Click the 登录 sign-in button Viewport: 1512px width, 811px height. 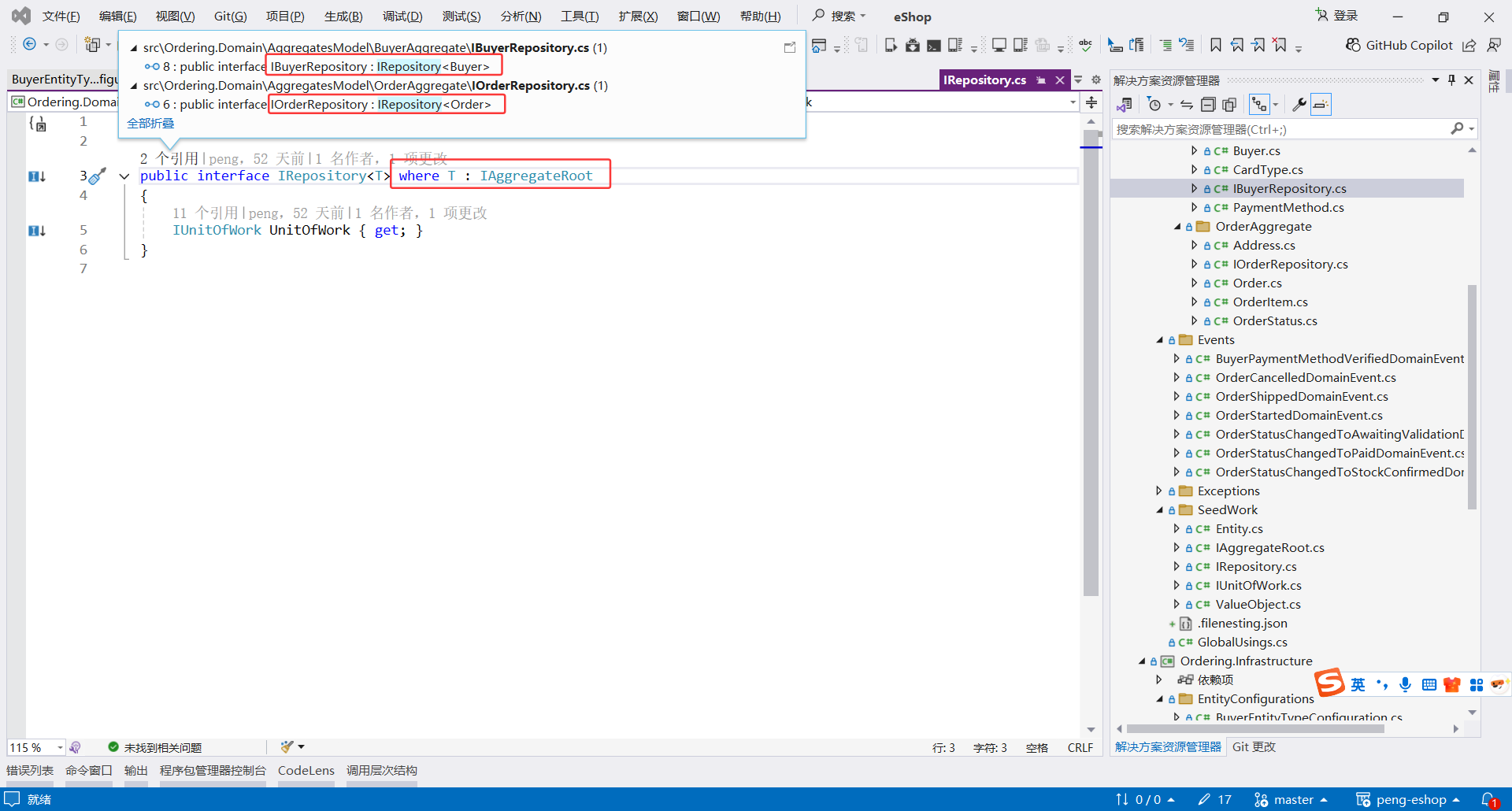1337,16
